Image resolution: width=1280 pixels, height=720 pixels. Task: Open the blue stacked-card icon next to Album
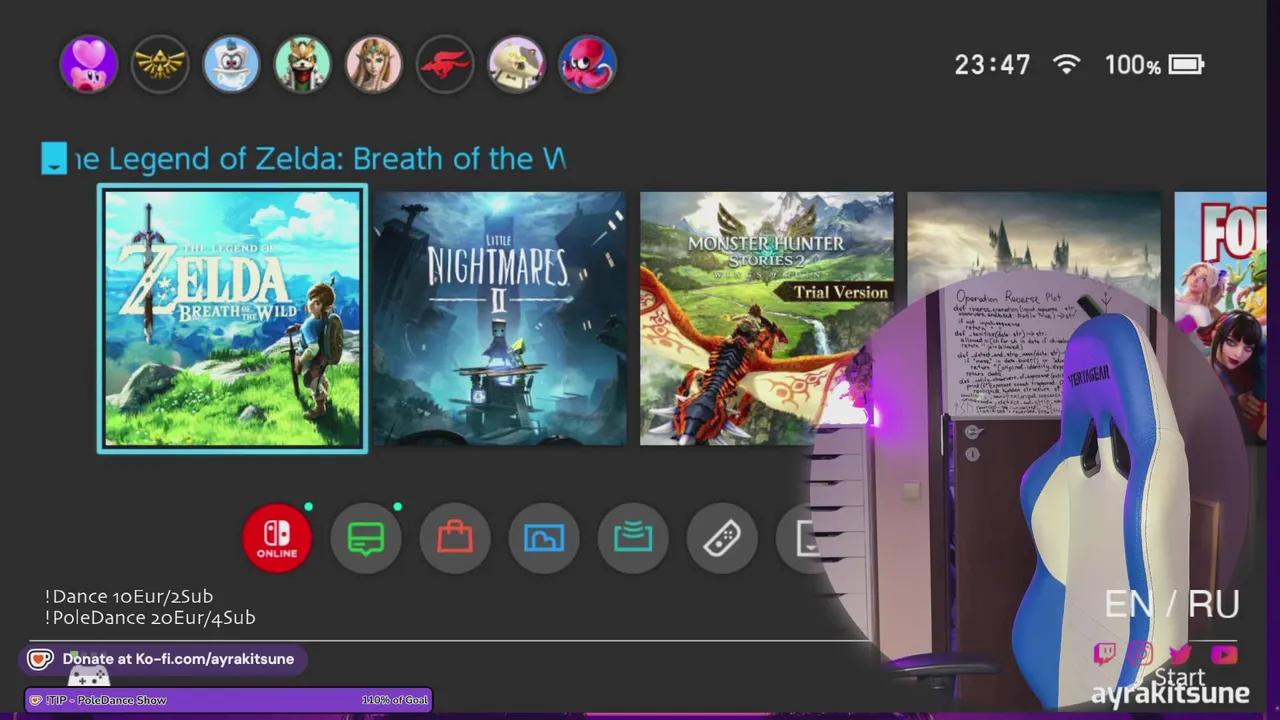[x=633, y=539]
